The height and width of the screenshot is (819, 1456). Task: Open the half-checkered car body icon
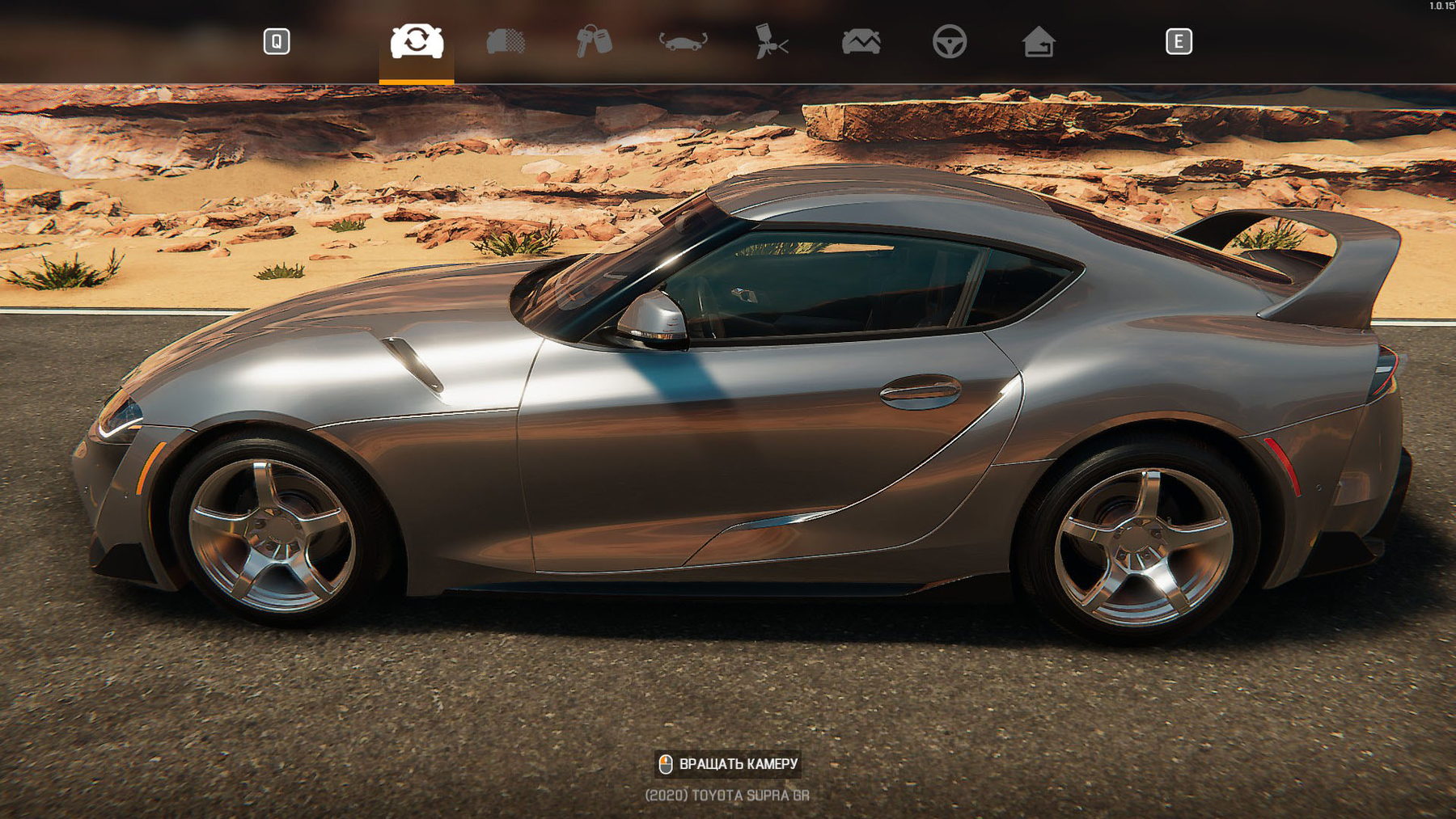[x=506, y=41]
